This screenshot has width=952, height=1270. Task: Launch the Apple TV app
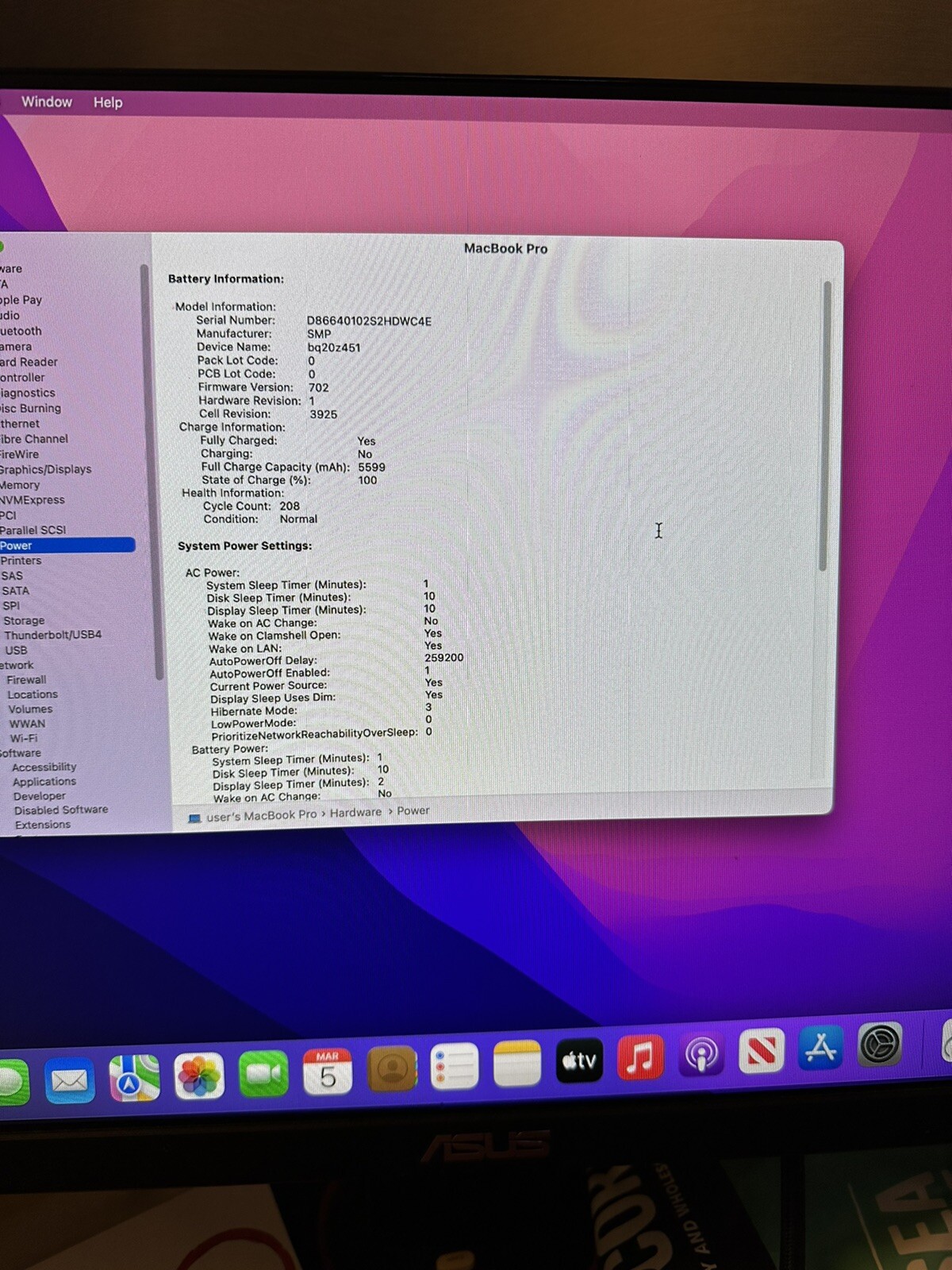[x=579, y=1060]
